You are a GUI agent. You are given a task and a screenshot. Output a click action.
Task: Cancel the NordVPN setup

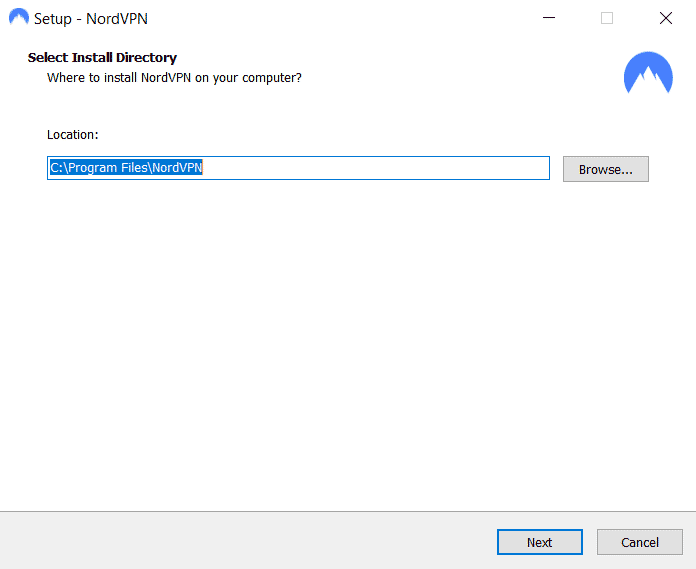(640, 542)
